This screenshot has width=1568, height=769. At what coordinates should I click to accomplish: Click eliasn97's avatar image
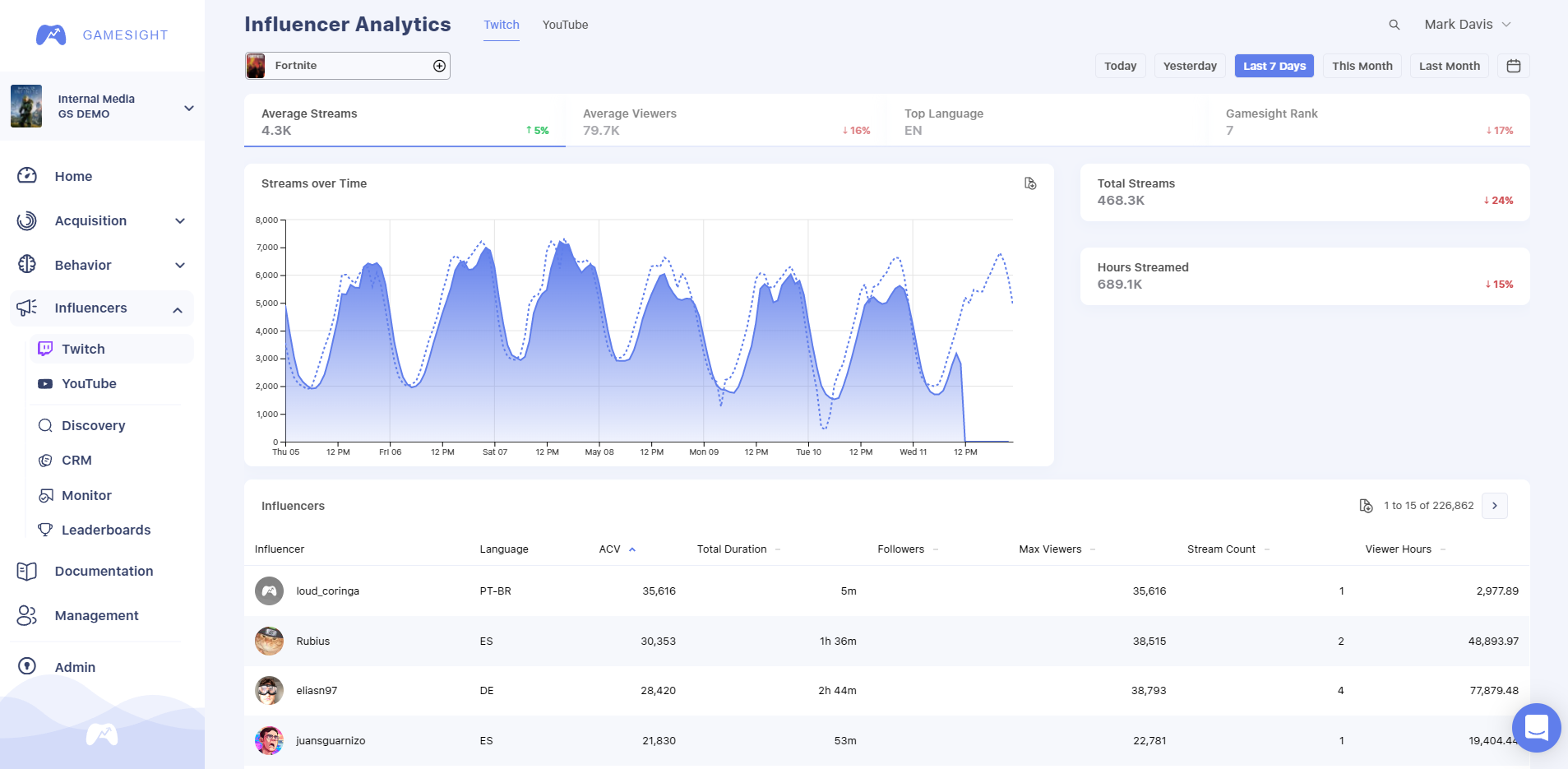click(x=269, y=691)
